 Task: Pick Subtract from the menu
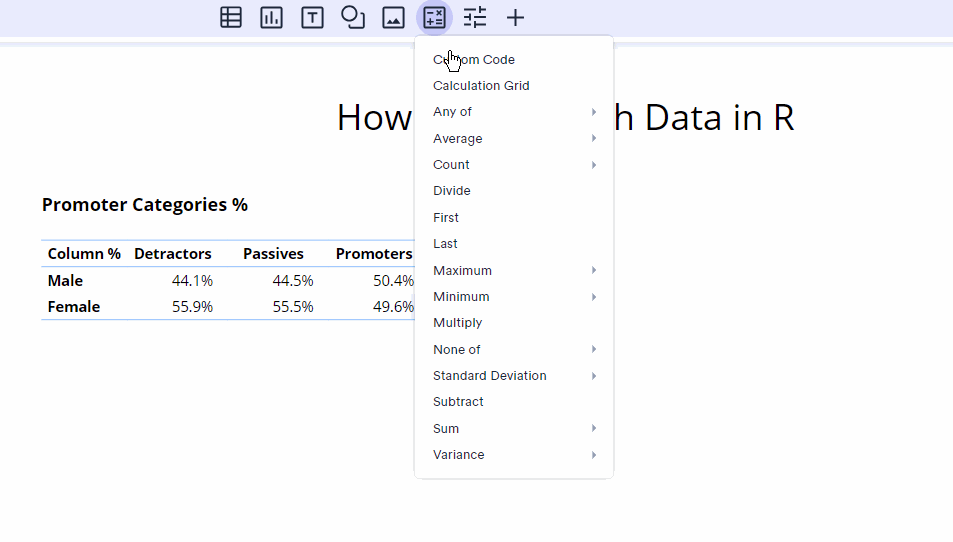tap(458, 402)
